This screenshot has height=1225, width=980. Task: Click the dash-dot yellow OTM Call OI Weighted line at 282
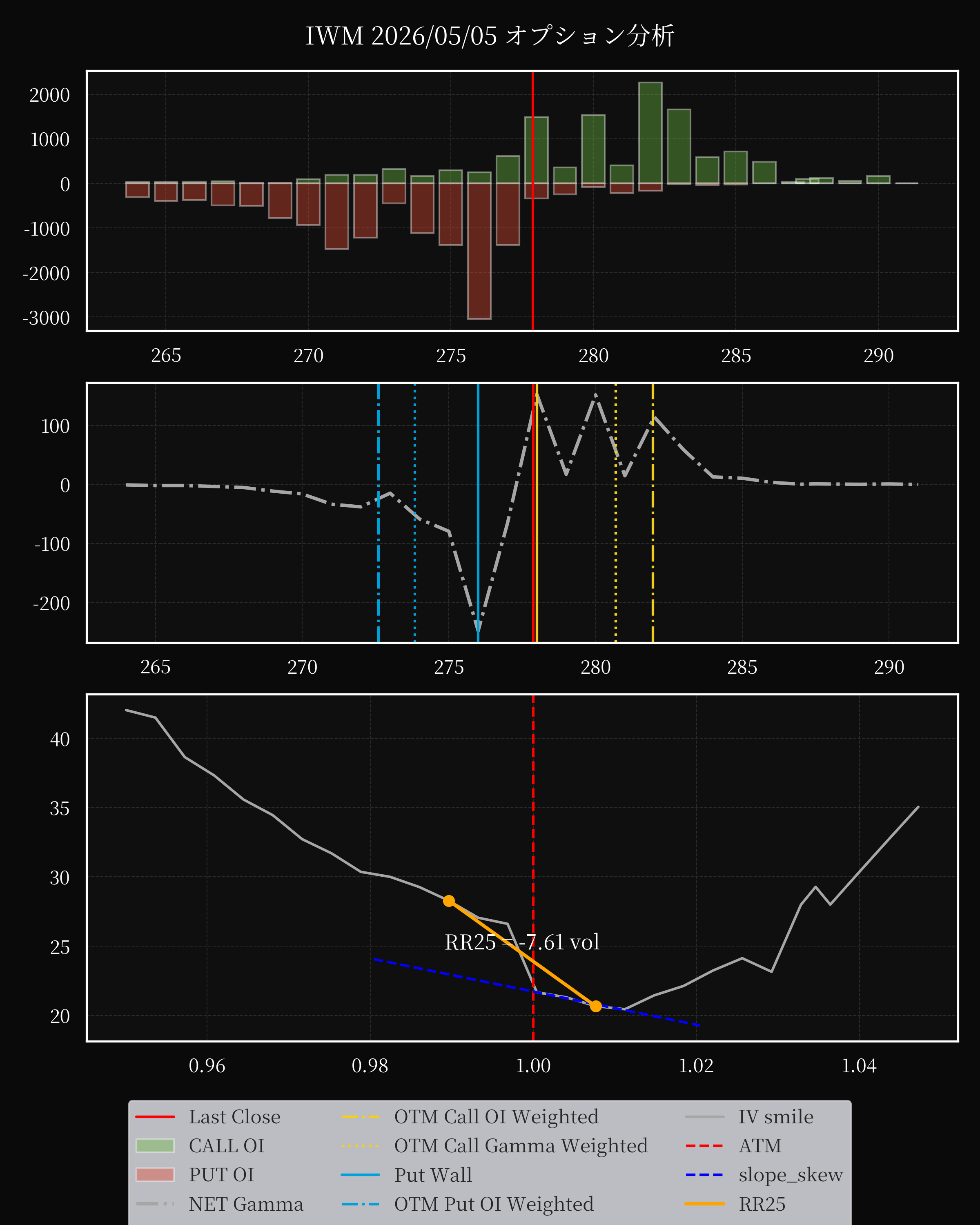[x=653, y=513]
